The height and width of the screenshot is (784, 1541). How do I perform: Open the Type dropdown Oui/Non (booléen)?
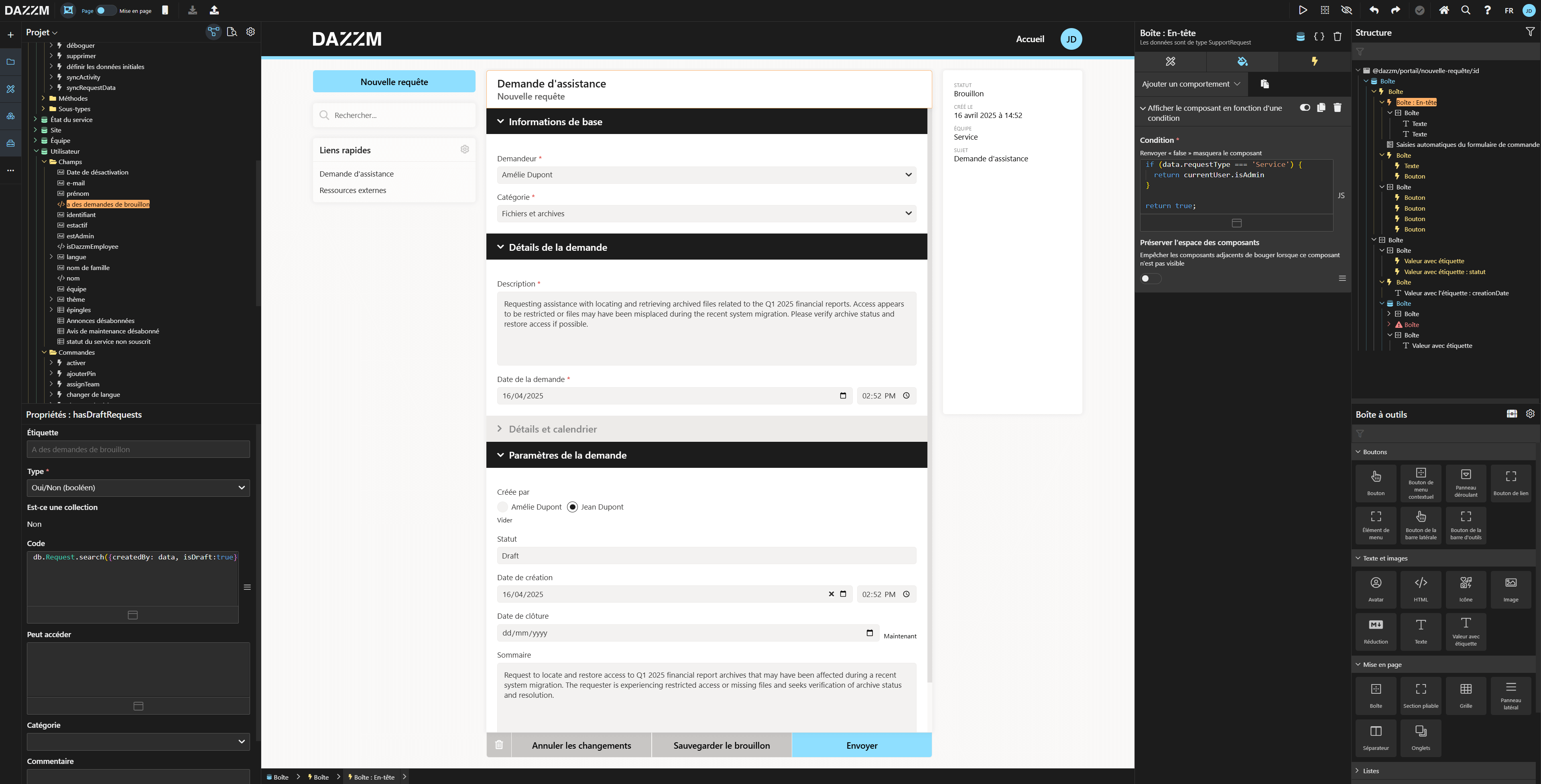[138, 488]
